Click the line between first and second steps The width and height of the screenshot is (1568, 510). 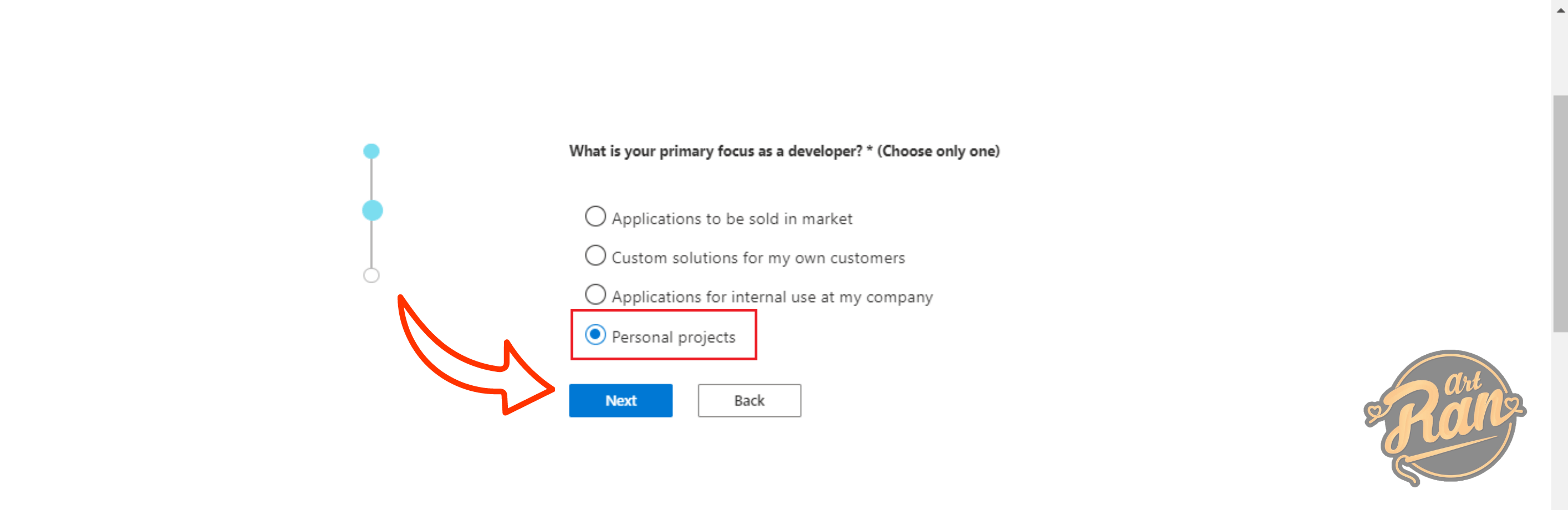point(371,180)
